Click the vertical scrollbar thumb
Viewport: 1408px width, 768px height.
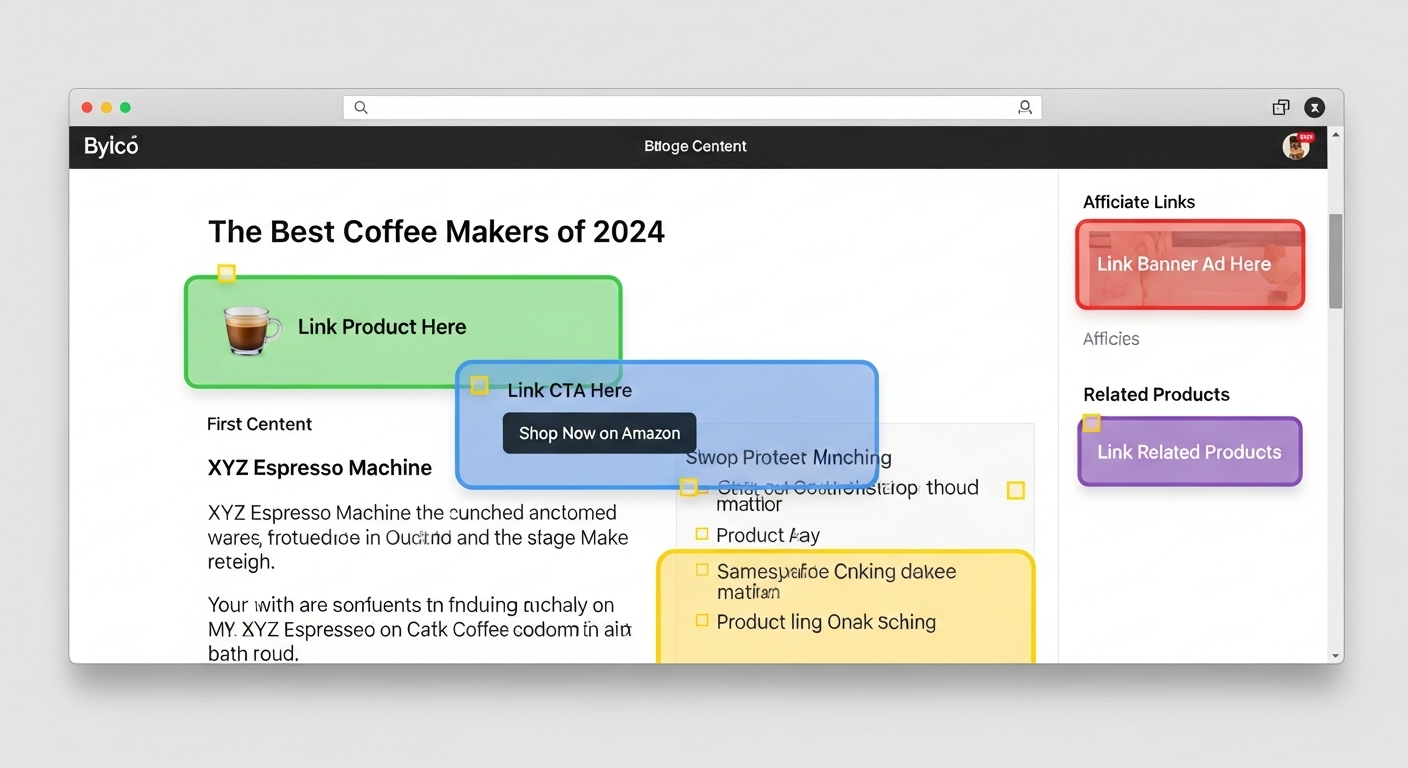click(1334, 259)
